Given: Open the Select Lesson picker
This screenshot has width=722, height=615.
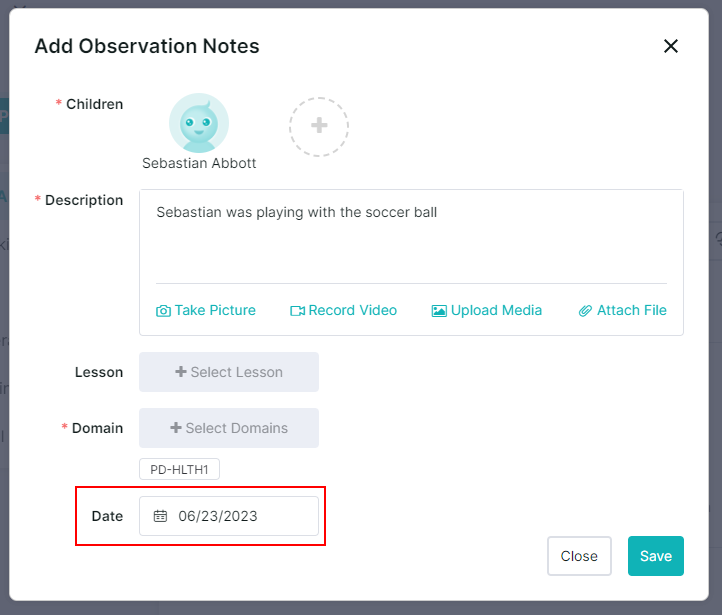Looking at the screenshot, I should click(x=229, y=372).
